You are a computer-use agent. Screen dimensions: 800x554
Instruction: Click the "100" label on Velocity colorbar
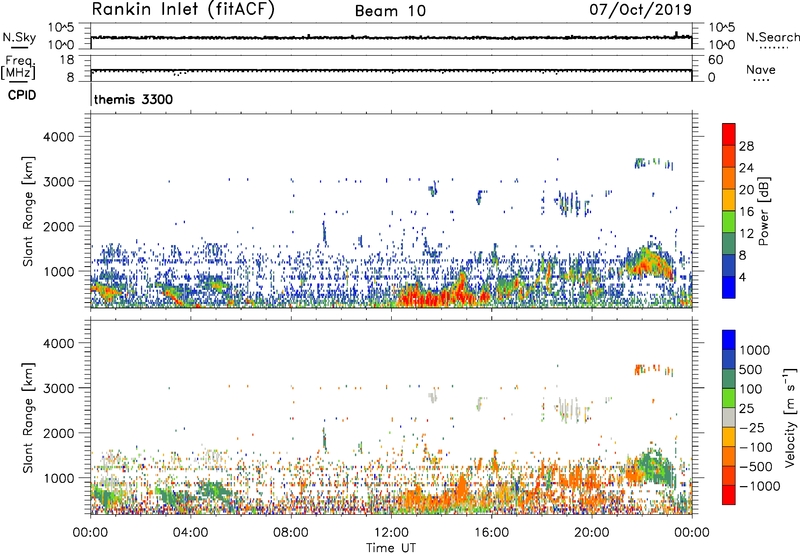pos(751,389)
